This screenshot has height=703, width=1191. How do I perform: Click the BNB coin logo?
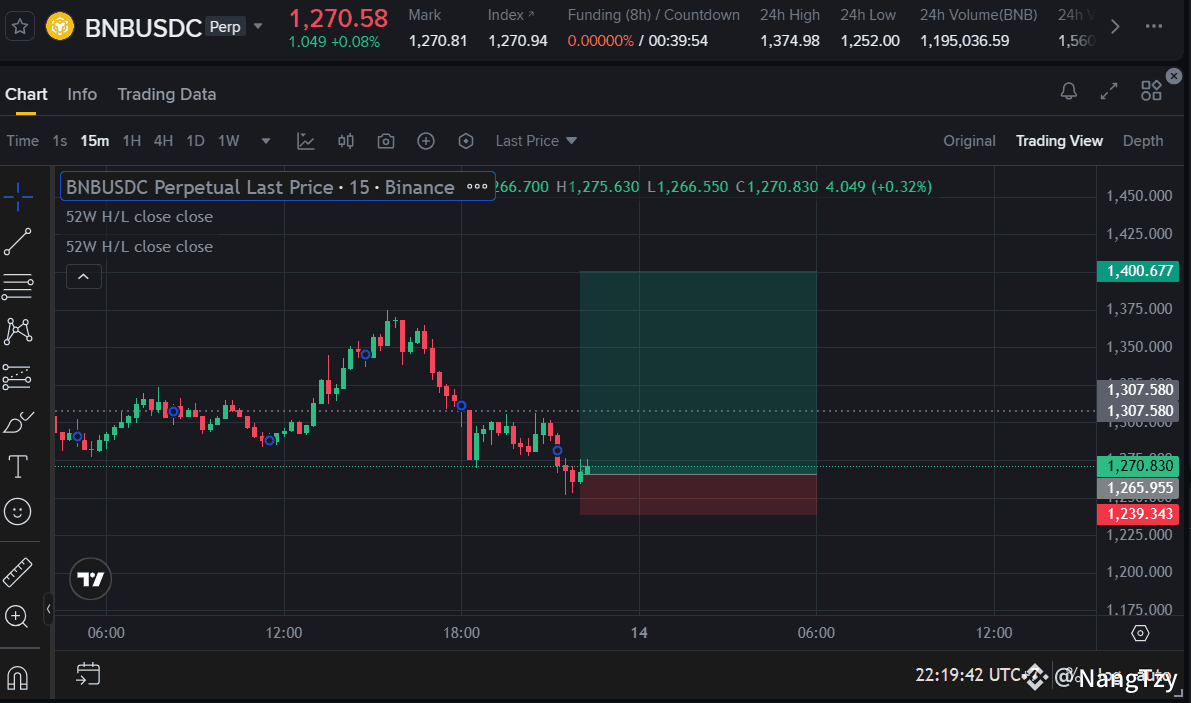[59, 27]
